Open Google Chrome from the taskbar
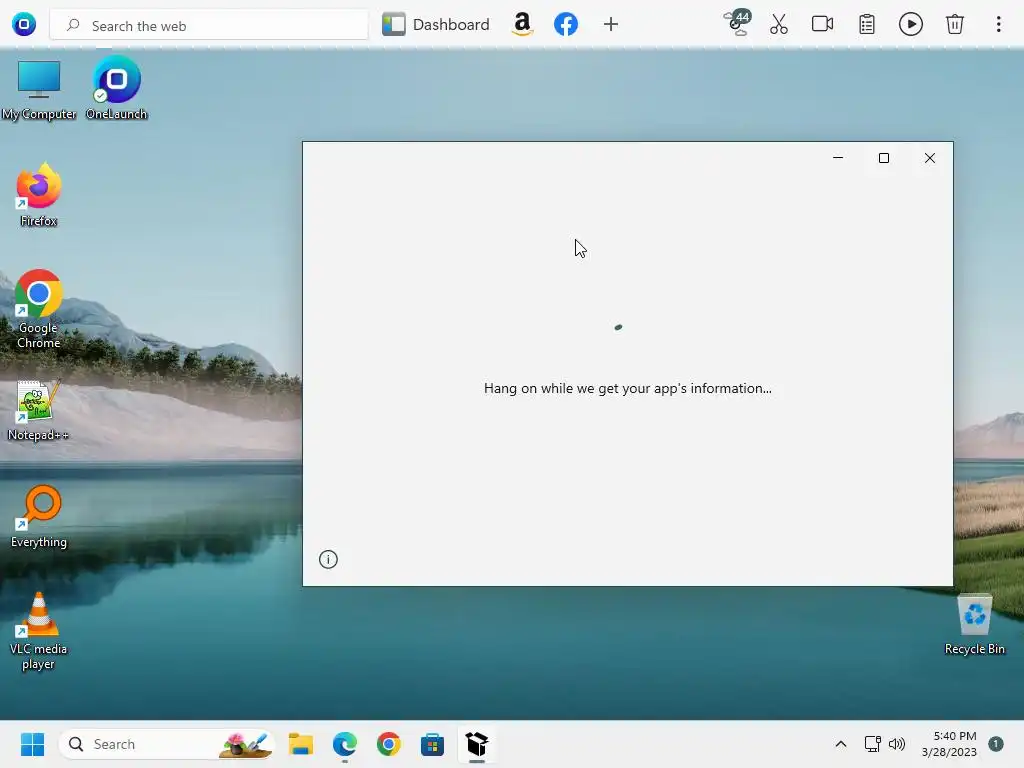Image resolution: width=1024 pixels, height=768 pixels. pyautogui.click(x=389, y=744)
